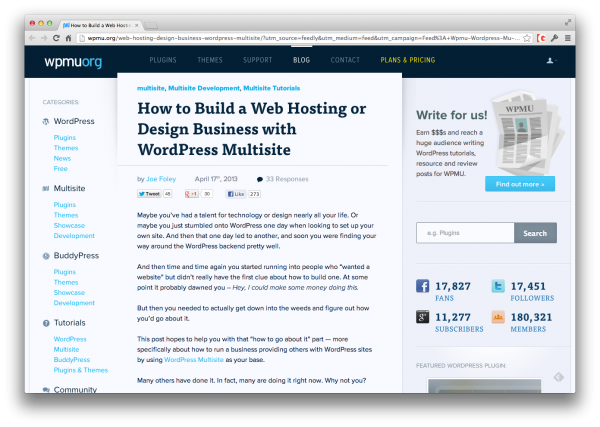Image resolution: width=600 pixels, height=427 pixels.
Task: Open the wrench tool icon in toolbar
Action: (554, 38)
